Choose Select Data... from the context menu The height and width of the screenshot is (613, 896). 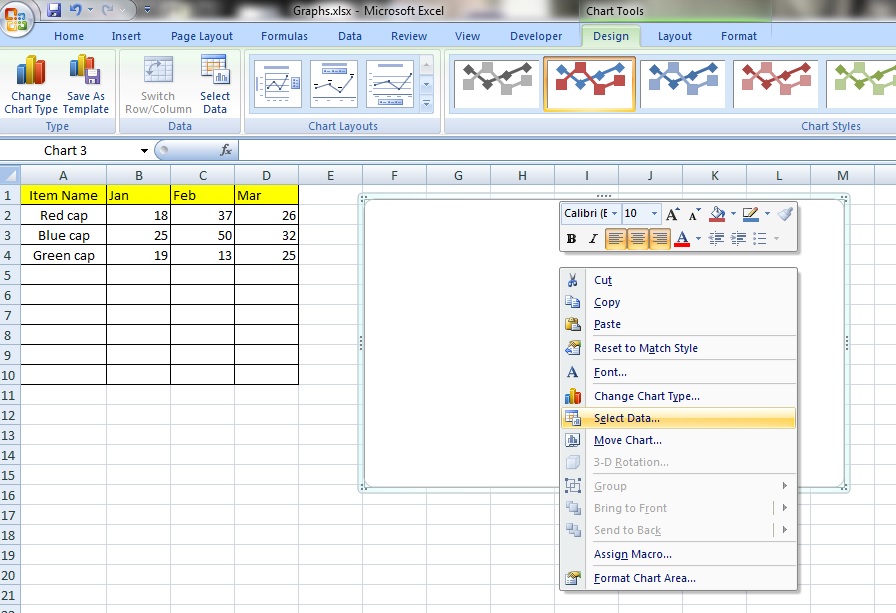pyautogui.click(x=626, y=418)
